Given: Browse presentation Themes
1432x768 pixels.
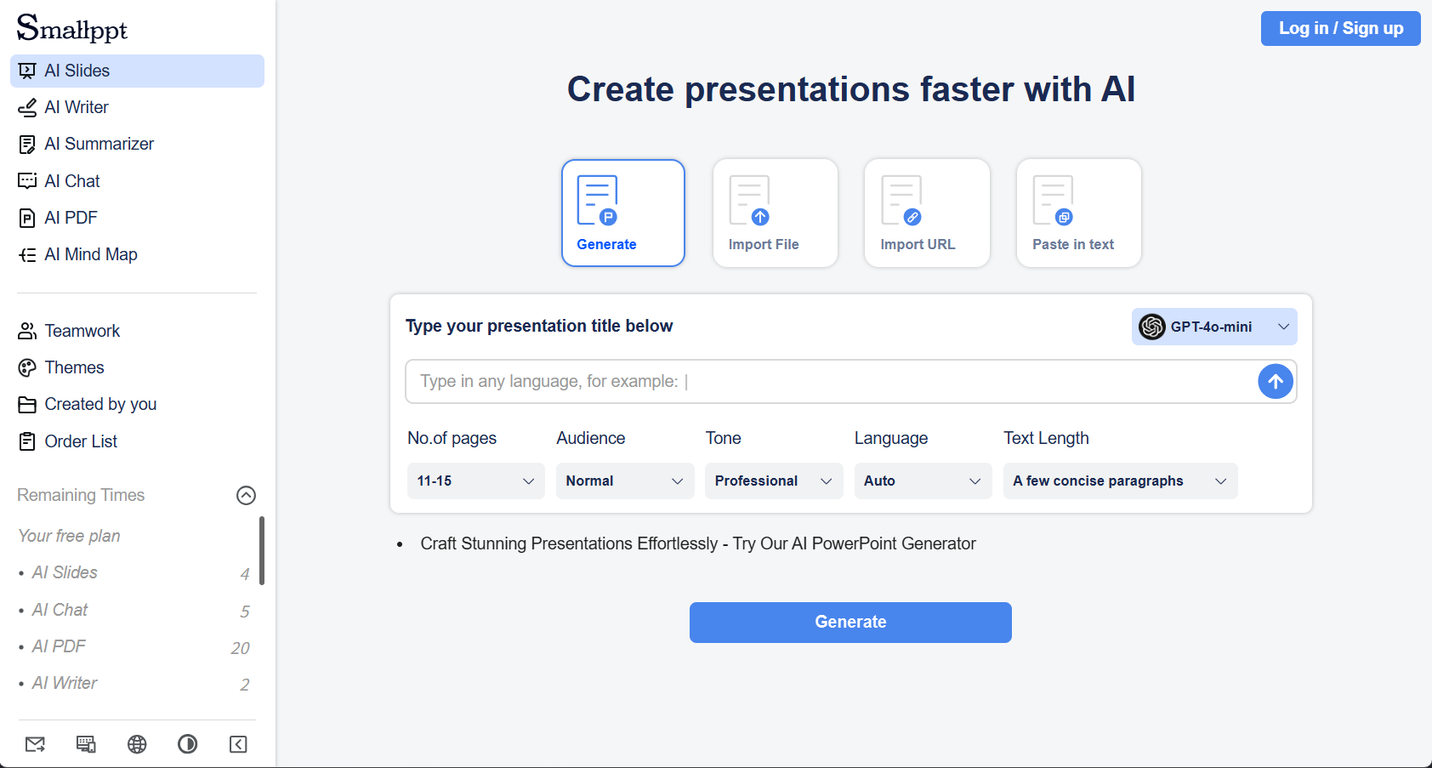Looking at the screenshot, I should tap(74, 367).
